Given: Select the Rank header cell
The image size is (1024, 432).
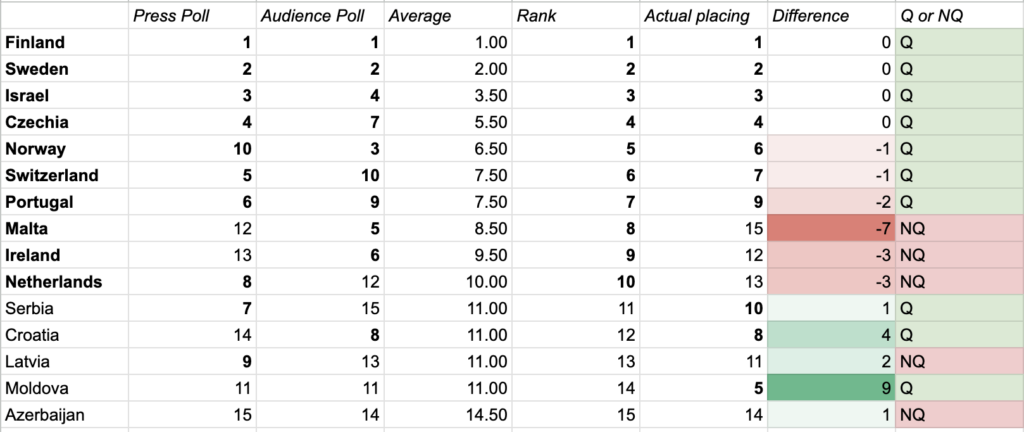Looking at the screenshot, I should pyautogui.click(x=576, y=16).
